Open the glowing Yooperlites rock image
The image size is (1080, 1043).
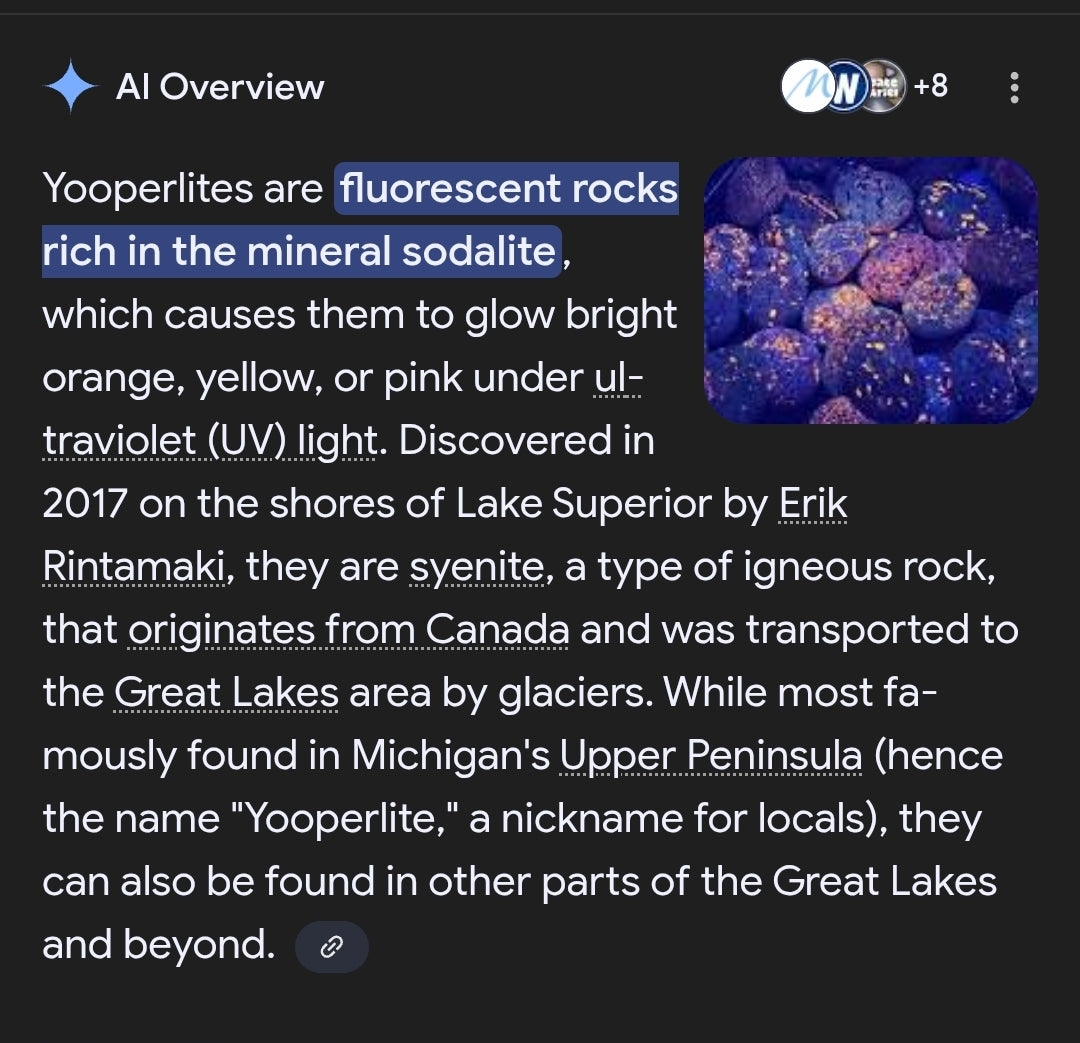[x=870, y=290]
